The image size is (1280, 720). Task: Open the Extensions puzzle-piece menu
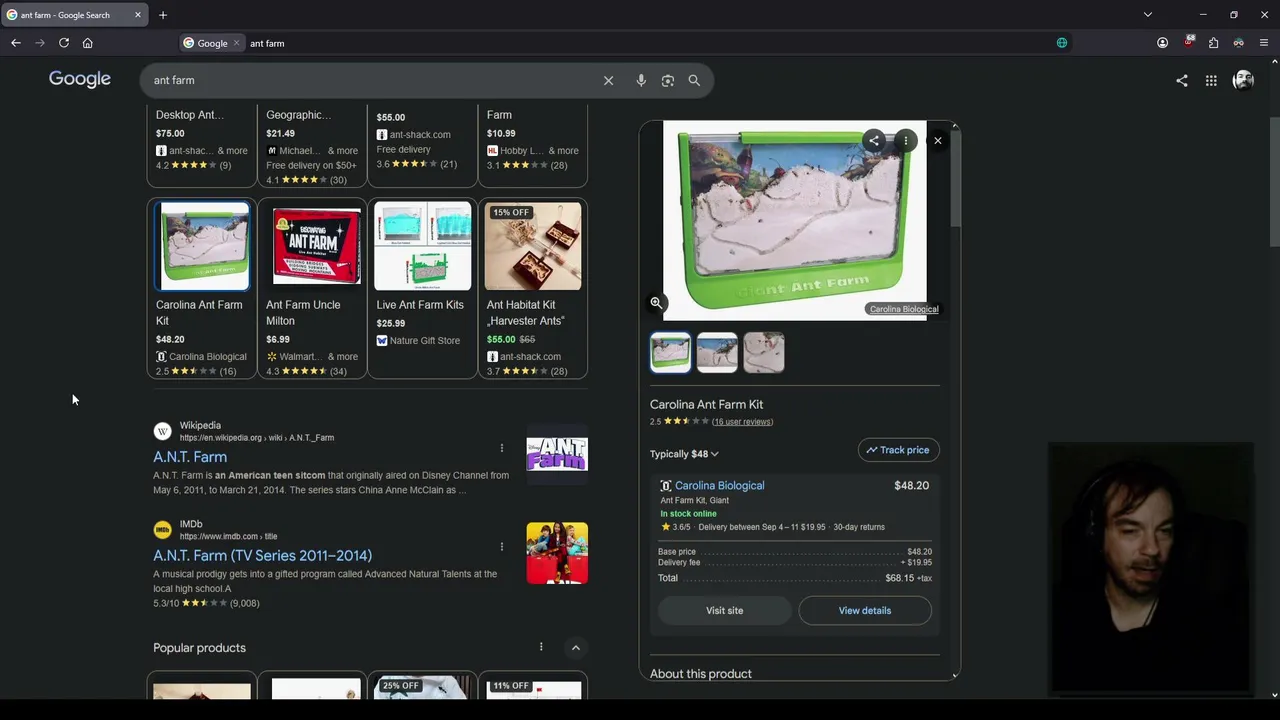pos(1213,43)
